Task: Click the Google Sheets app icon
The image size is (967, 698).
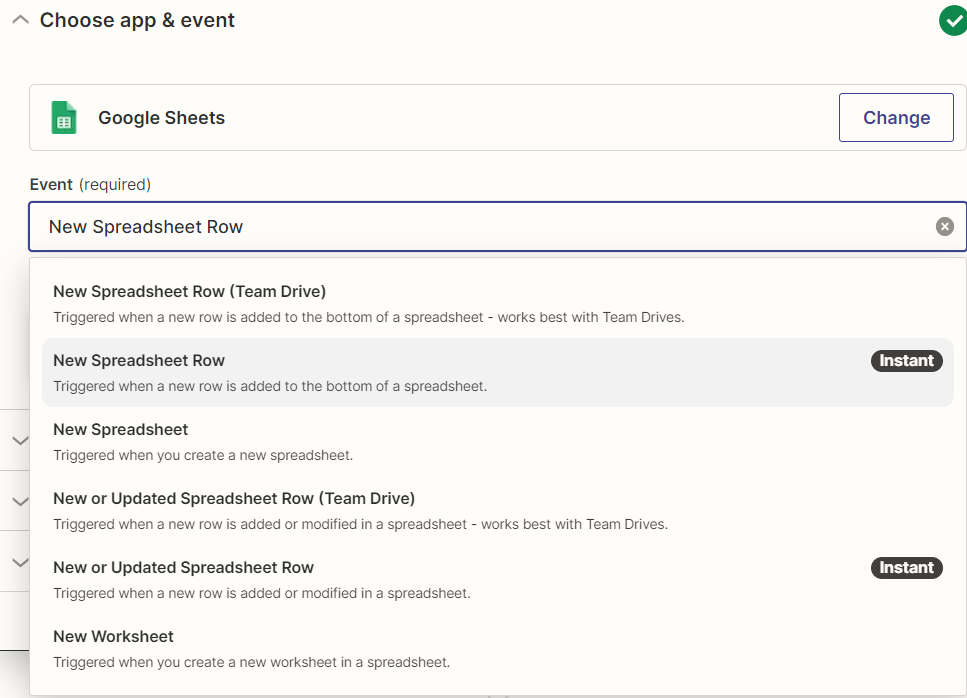Action: pos(64,118)
